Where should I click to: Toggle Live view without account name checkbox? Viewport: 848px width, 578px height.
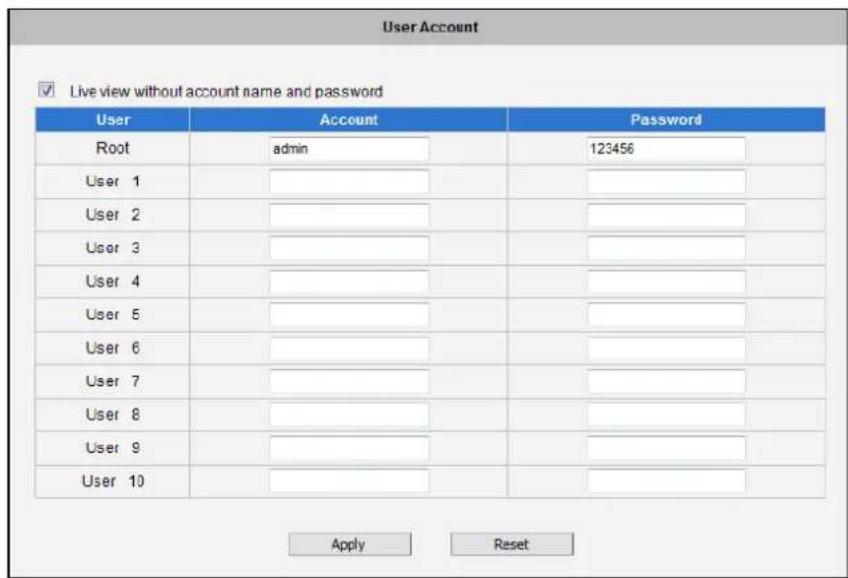click(47, 89)
